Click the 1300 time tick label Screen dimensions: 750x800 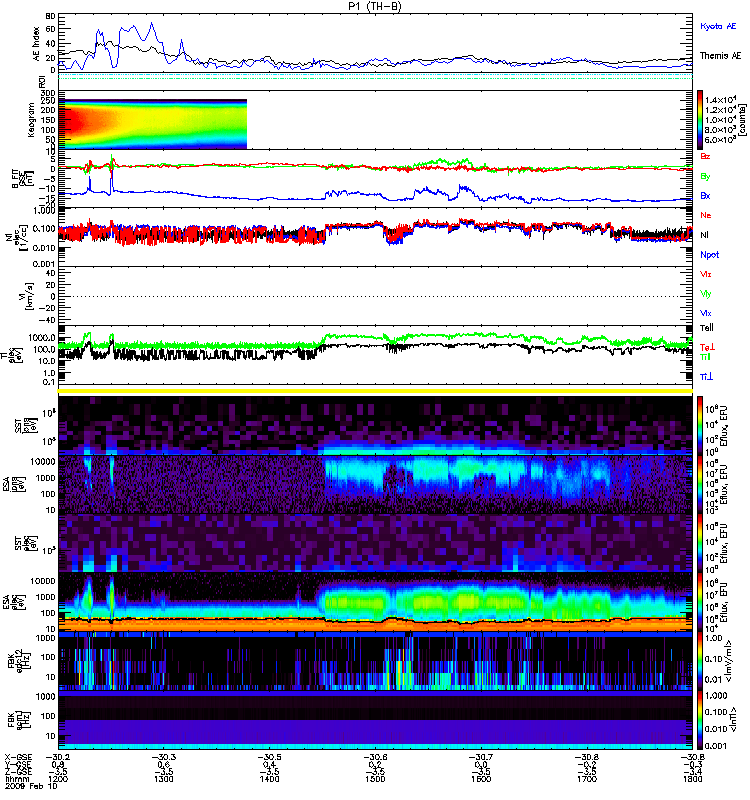pyautogui.click(x=164, y=779)
